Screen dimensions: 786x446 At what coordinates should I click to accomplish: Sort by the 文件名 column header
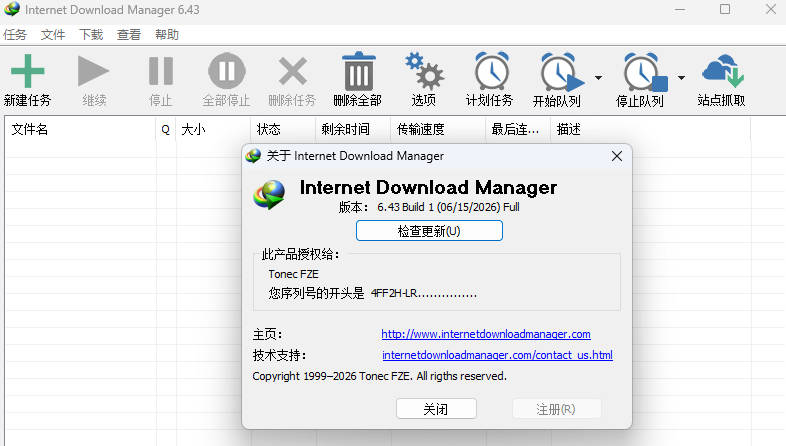80,130
